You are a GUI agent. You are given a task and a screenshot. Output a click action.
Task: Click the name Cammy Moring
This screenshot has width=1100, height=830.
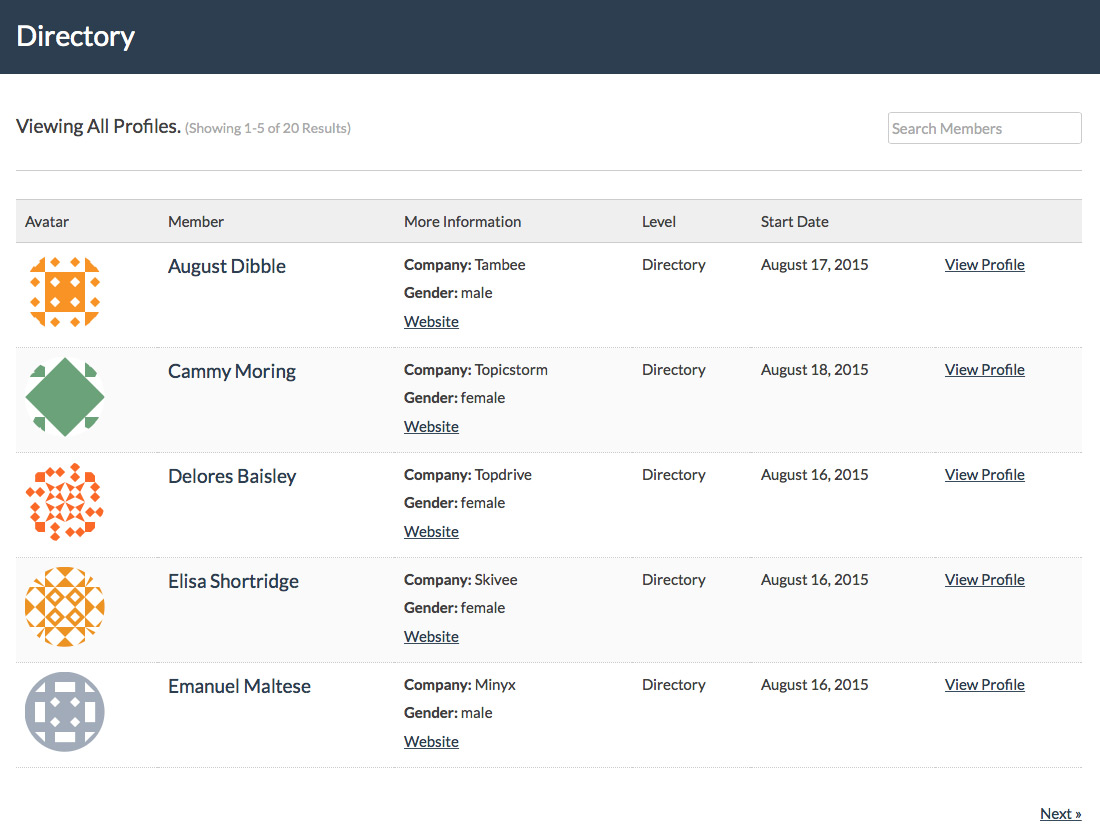[232, 372]
